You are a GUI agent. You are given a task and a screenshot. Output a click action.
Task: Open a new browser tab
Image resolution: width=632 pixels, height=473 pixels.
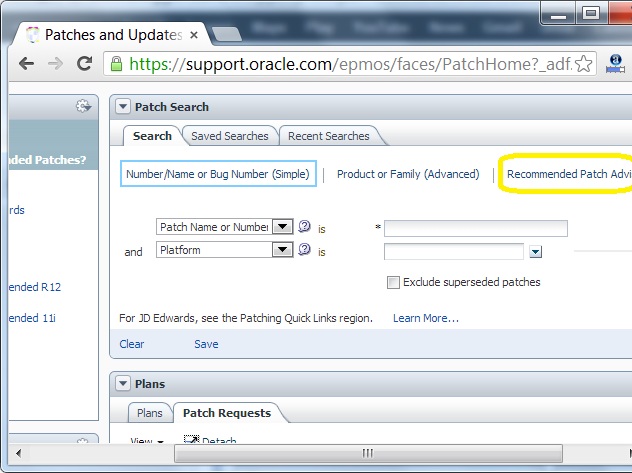pos(227,34)
